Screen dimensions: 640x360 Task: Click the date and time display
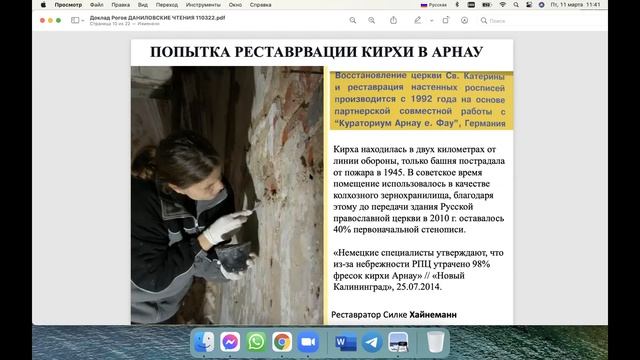click(x=575, y=5)
